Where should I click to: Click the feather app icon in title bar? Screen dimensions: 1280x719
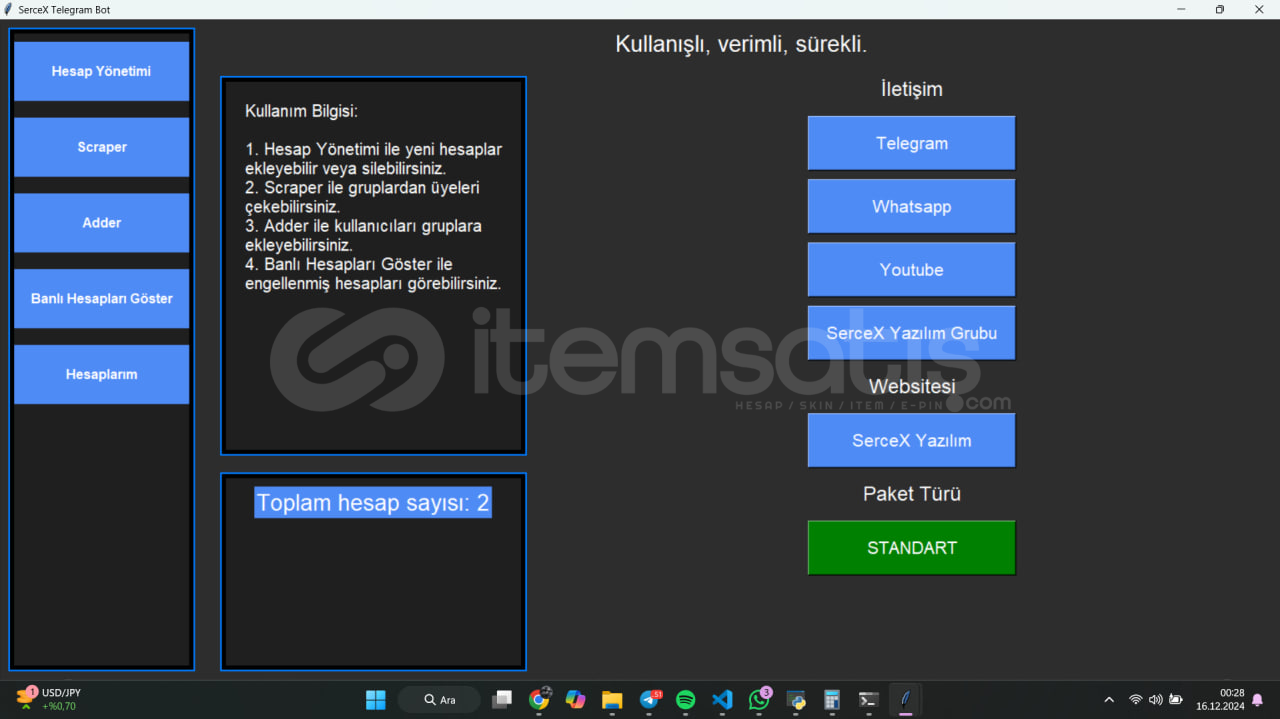9,9
